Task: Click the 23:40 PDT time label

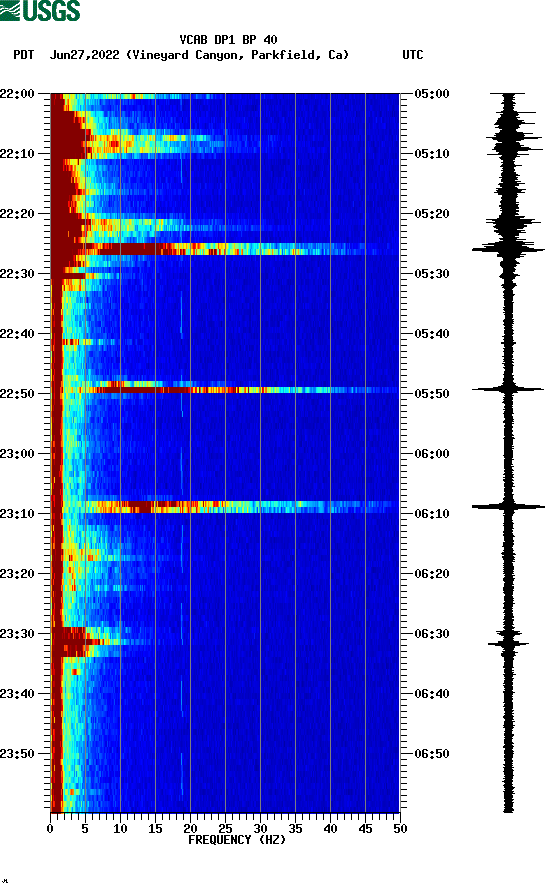Action: tap(17, 694)
